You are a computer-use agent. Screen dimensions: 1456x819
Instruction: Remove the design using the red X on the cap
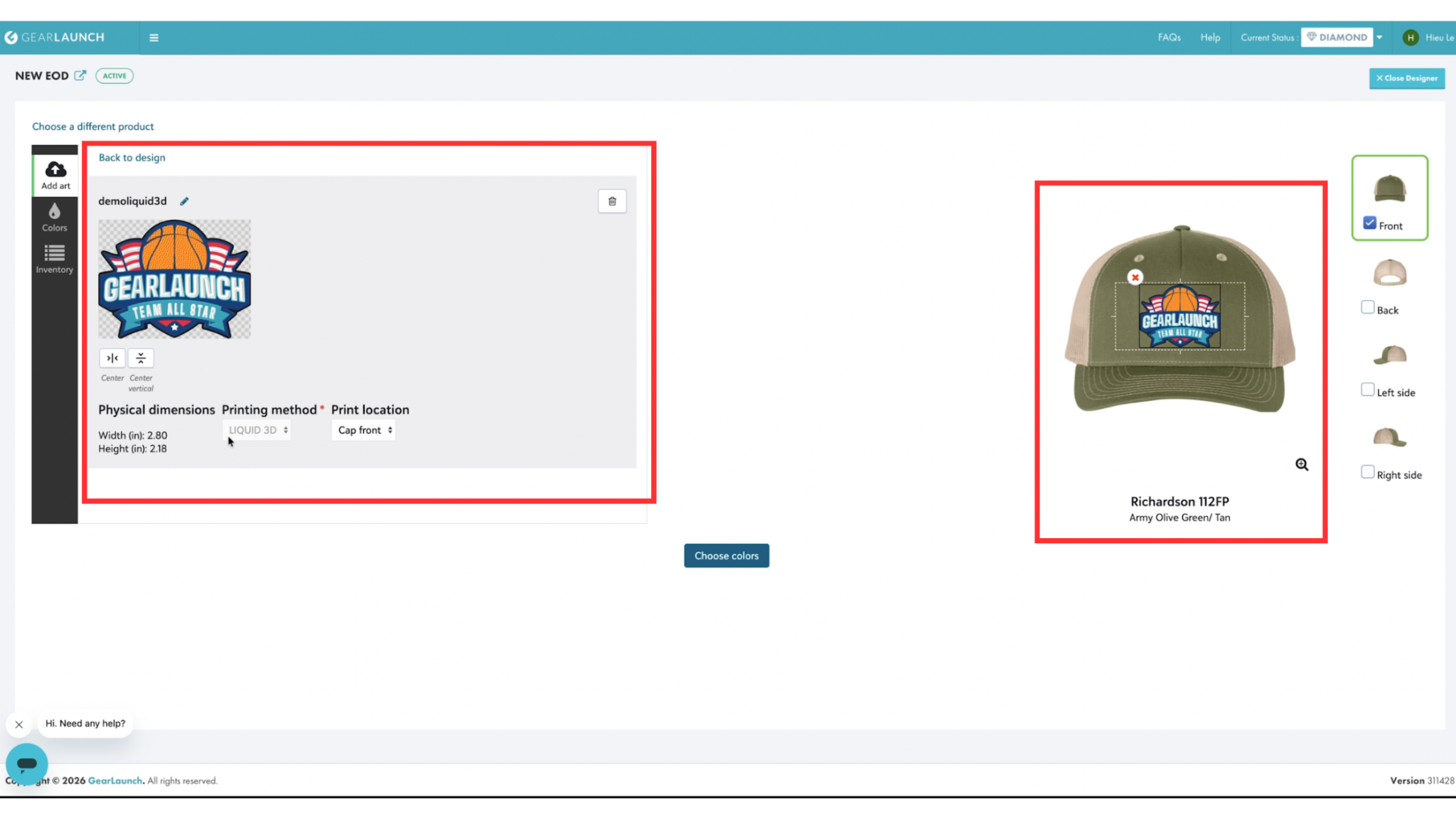click(1135, 277)
